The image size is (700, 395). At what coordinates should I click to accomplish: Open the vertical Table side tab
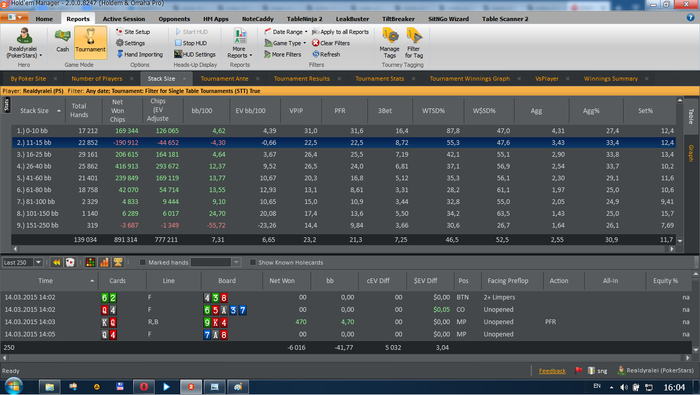(x=691, y=116)
